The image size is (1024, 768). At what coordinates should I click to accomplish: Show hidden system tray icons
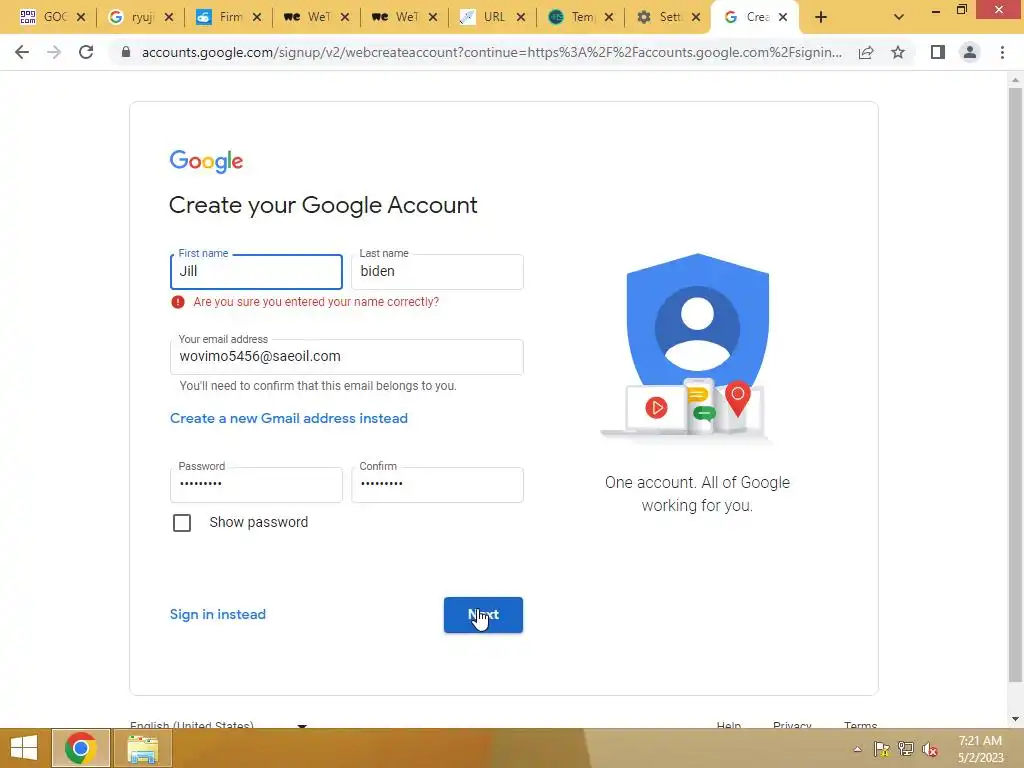(x=857, y=749)
